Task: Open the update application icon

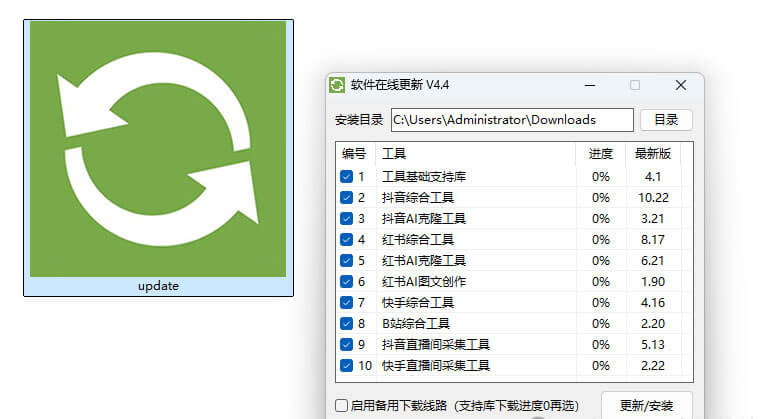Action: [158, 158]
